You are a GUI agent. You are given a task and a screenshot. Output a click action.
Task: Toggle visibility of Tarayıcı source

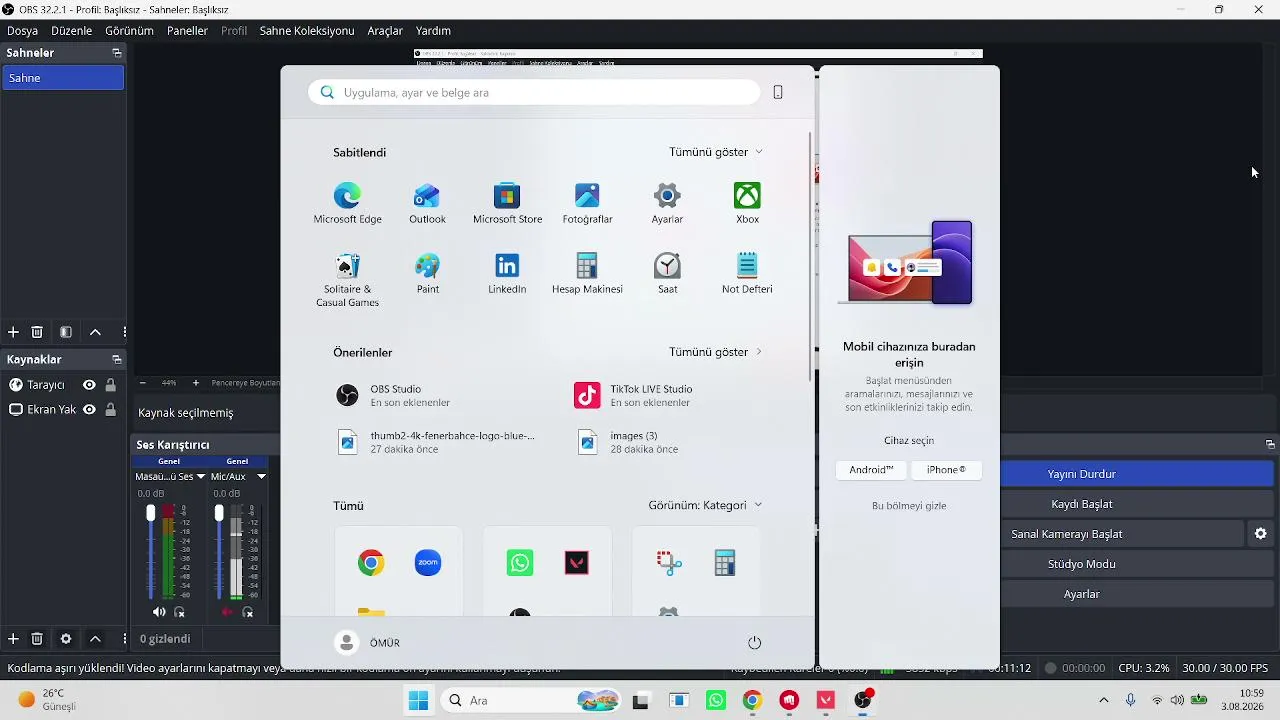[89, 385]
